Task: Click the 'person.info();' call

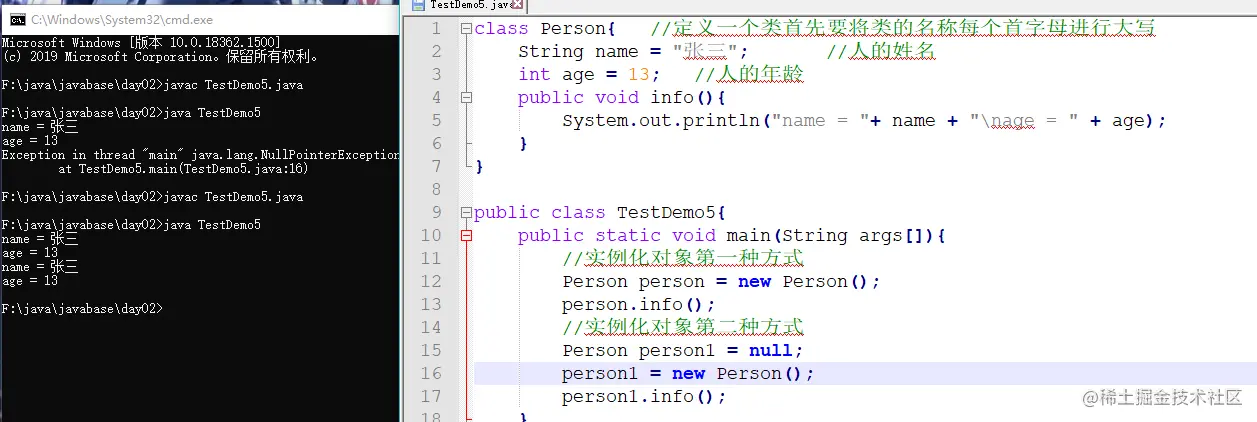Action: pos(639,304)
